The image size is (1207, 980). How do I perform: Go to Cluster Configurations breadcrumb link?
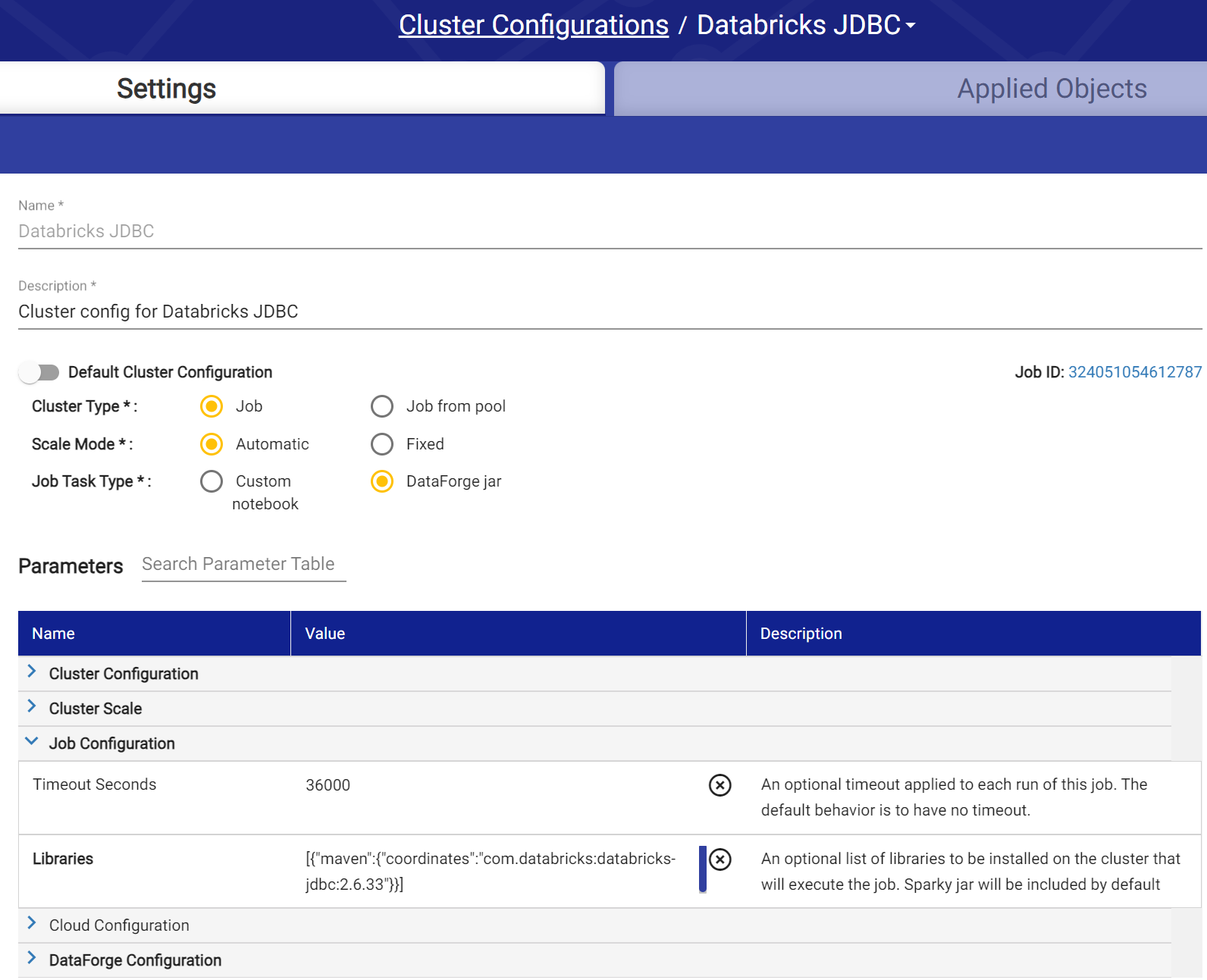coord(533,25)
